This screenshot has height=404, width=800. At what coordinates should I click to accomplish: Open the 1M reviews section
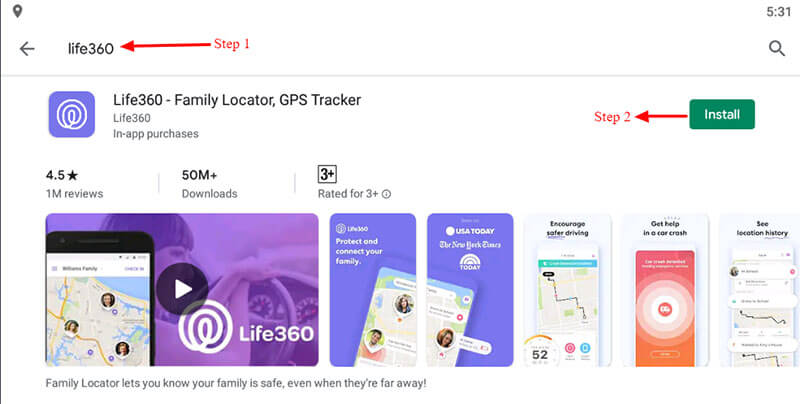[x=74, y=194]
